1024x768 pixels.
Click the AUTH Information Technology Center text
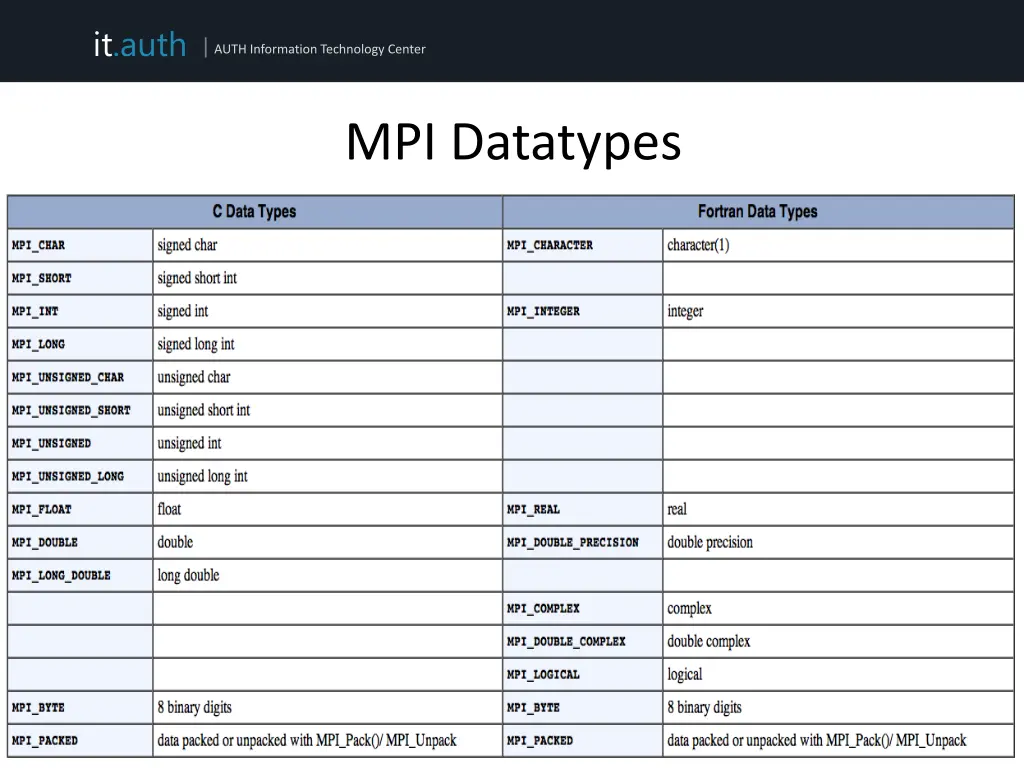(x=319, y=49)
